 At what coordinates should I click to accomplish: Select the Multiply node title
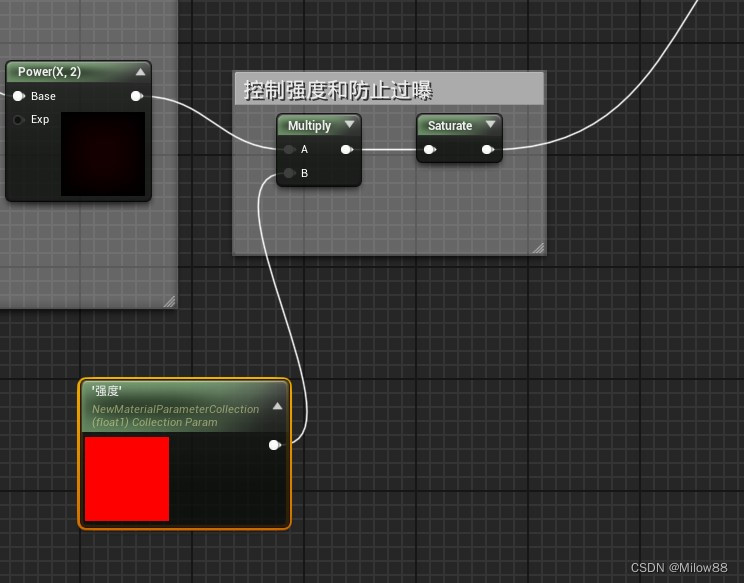[x=309, y=126]
